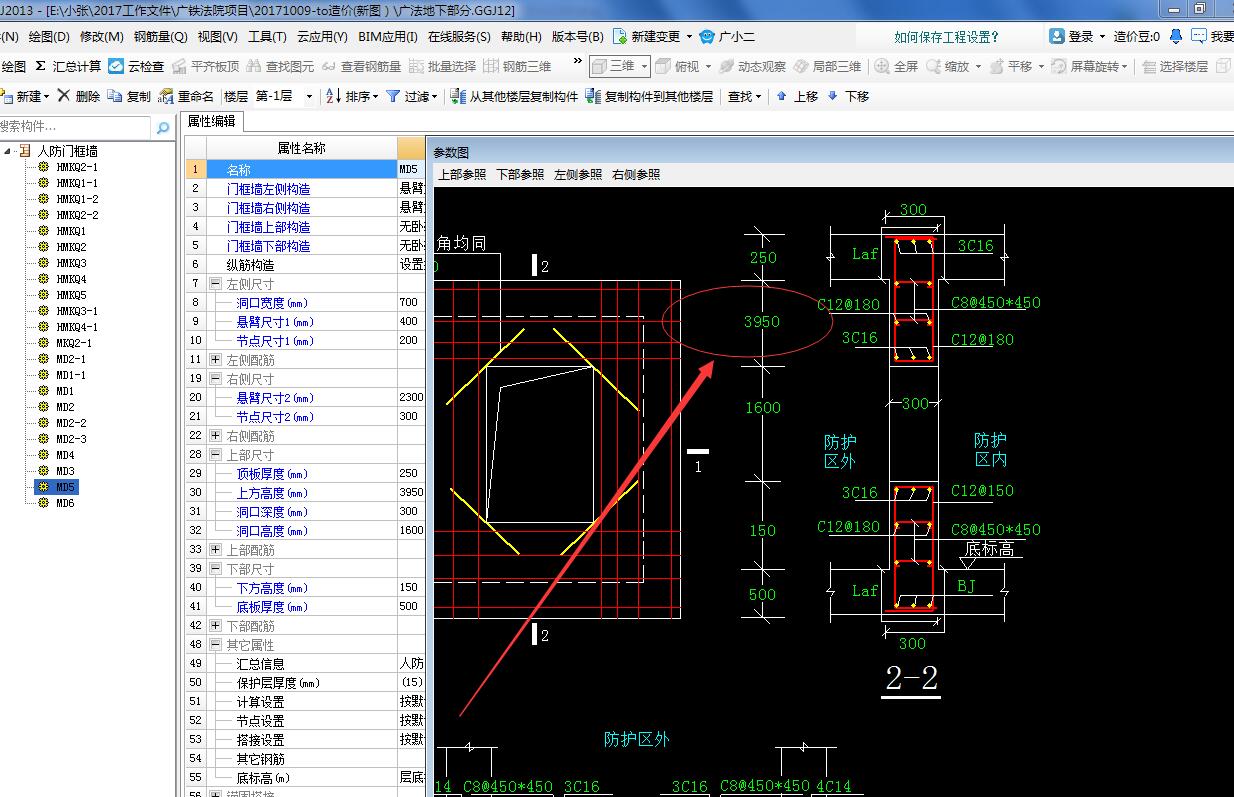
Task: Click the 重命名 rename icon
Action: (166, 96)
